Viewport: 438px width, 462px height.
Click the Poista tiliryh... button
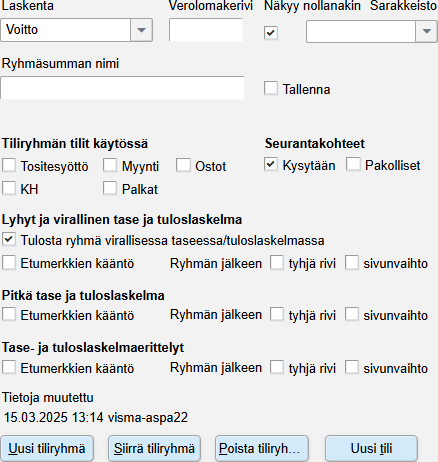tap(262, 448)
